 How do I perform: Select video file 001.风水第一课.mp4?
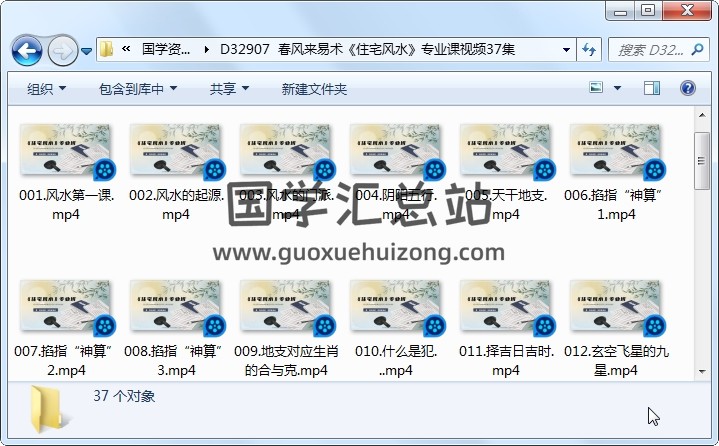(66, 170)
